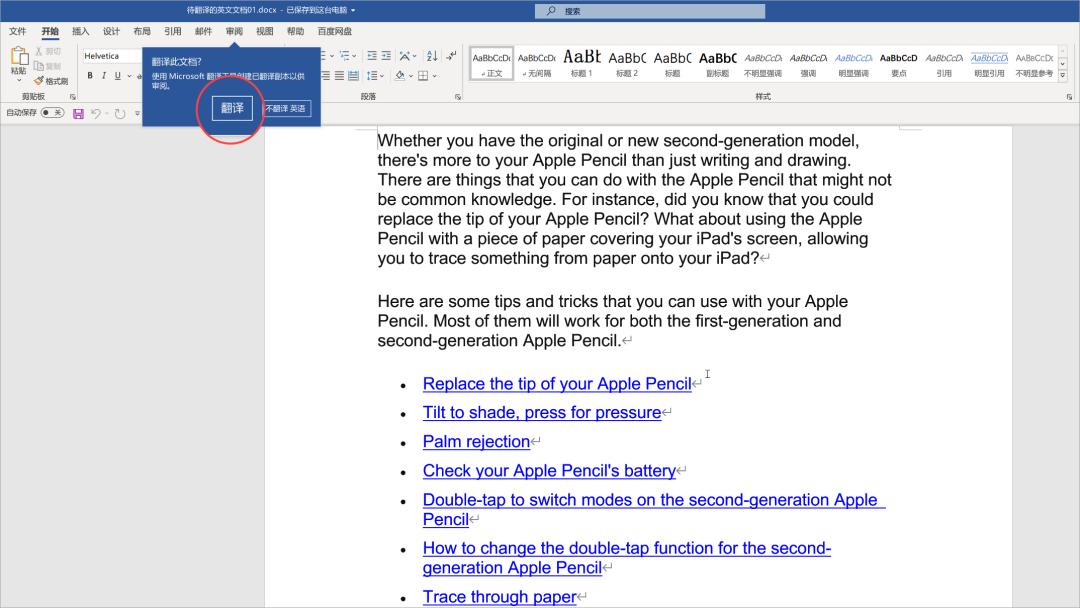Open the Helvetica font name dropdown
This screenshot has height=608, width=1080.
point(110,56)
